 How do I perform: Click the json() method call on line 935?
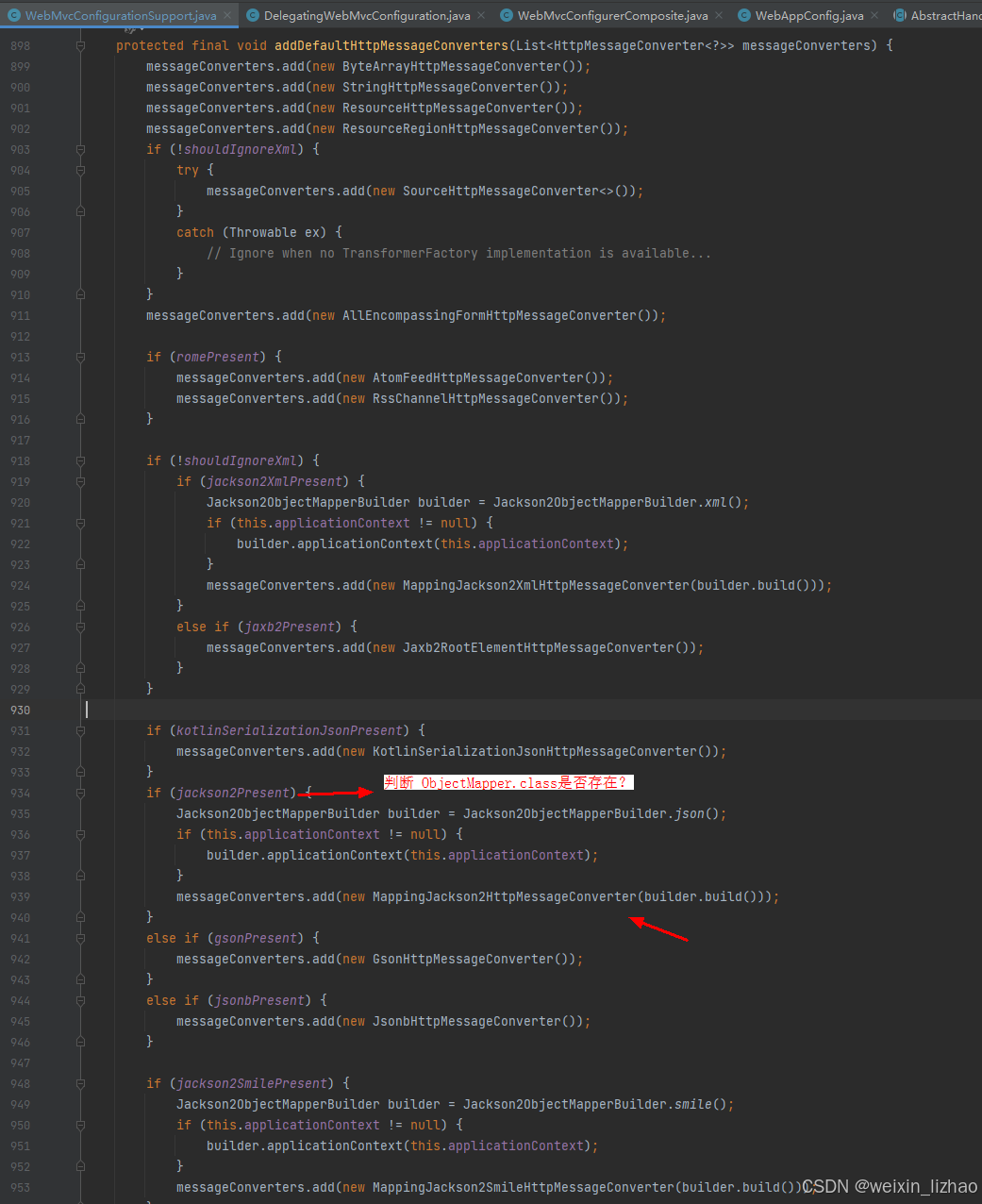tap(690, 813)
